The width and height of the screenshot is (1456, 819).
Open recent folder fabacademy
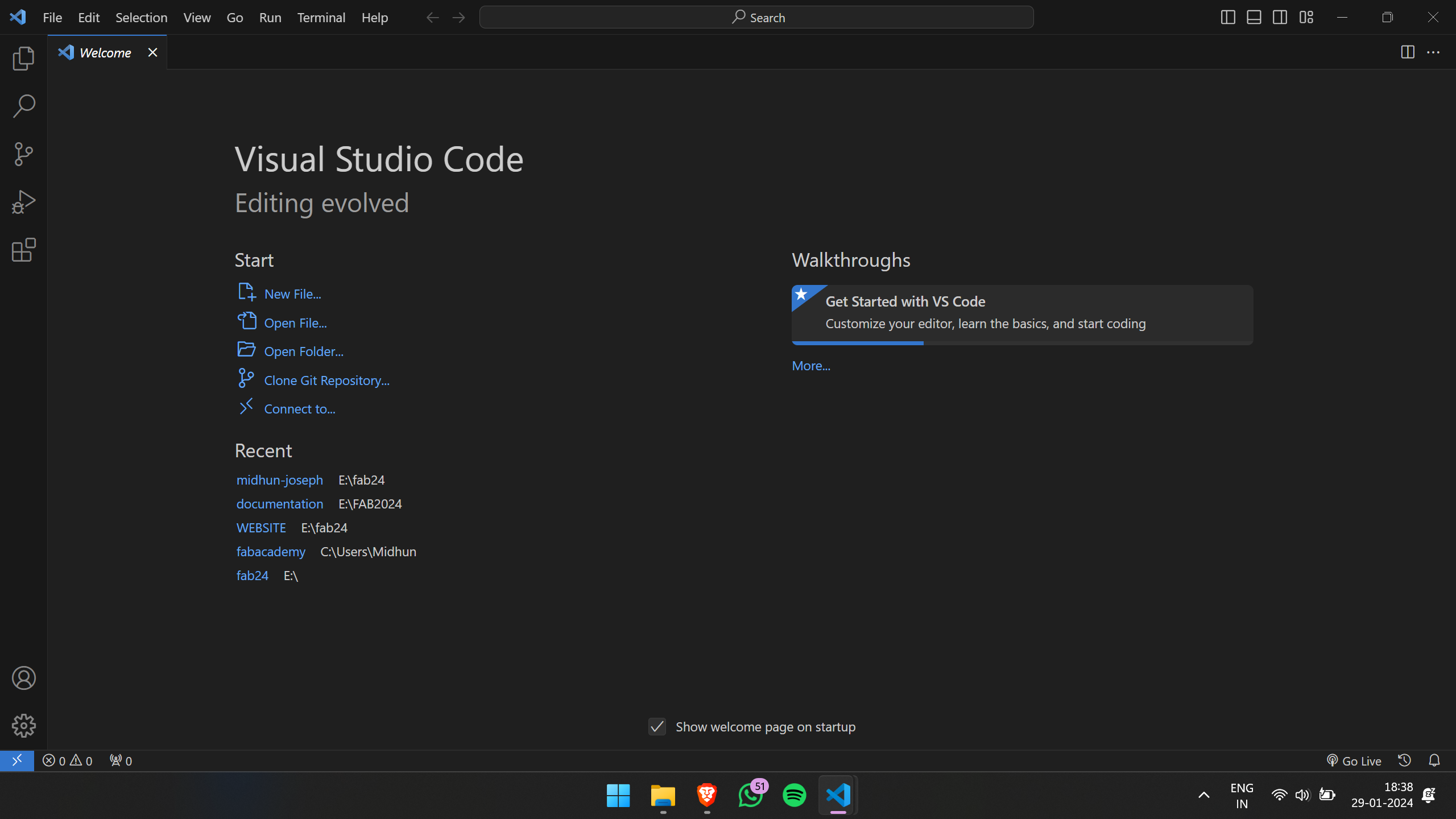tap(271, 552)
